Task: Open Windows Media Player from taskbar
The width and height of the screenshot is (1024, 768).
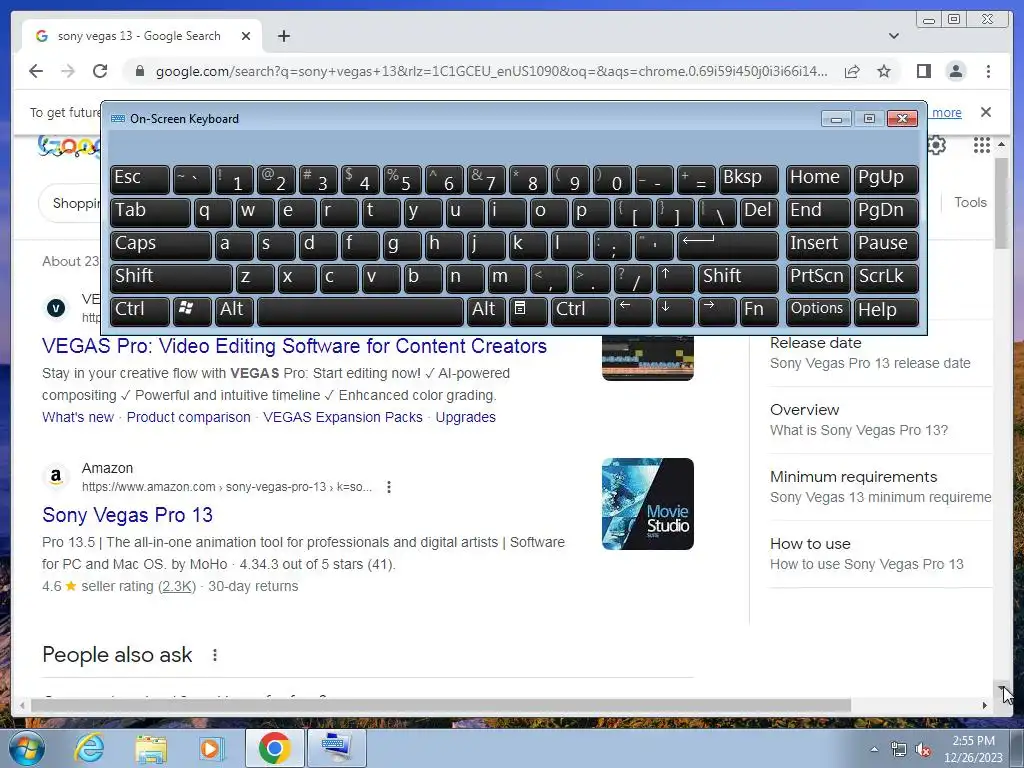Action: pos(211,748)
